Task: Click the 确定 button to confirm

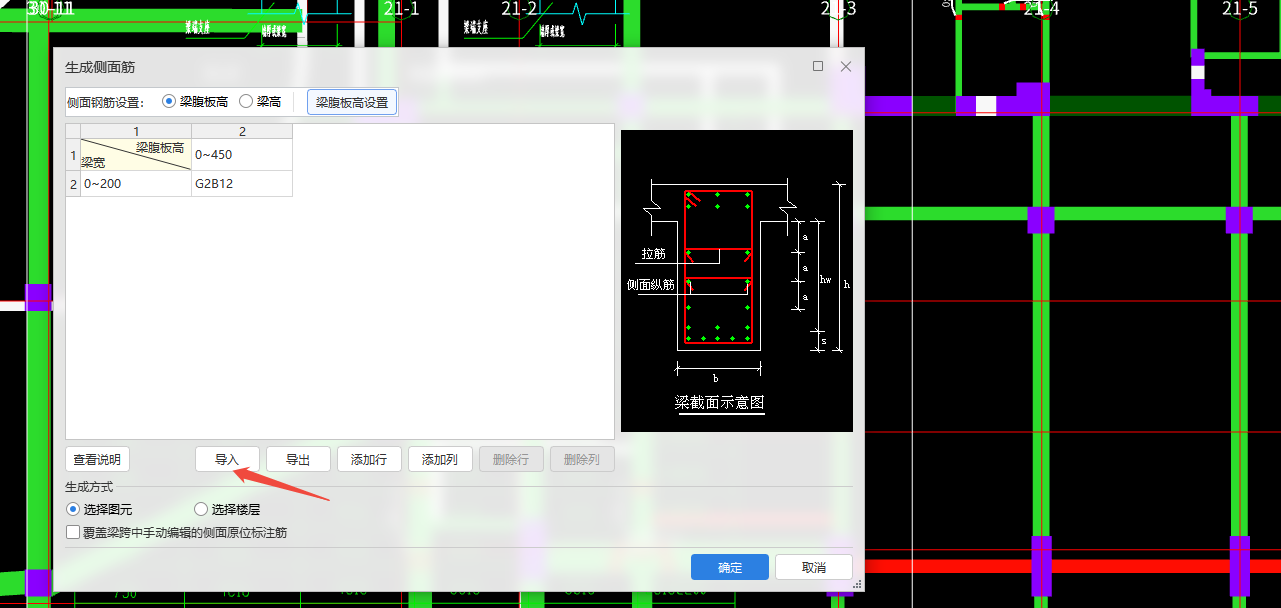Action: (x=729, y=566)
